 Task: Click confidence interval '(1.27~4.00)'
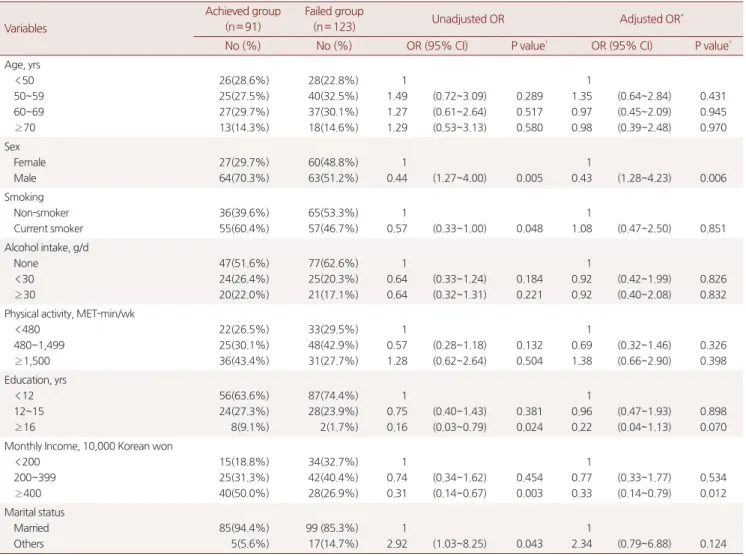(460, 178)
